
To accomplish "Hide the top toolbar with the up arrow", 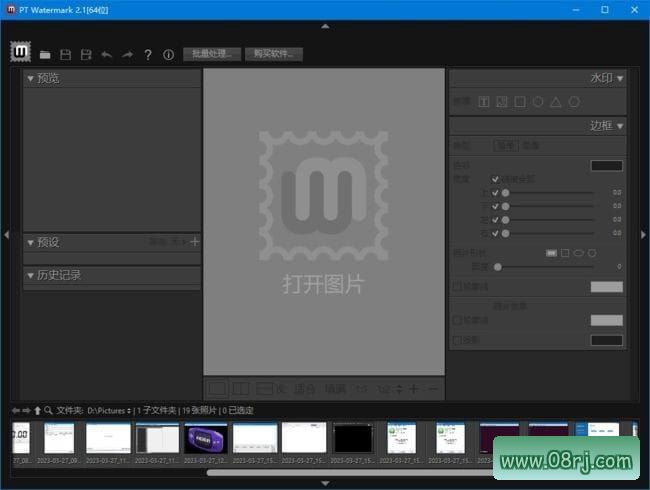I will click(325, 27).
